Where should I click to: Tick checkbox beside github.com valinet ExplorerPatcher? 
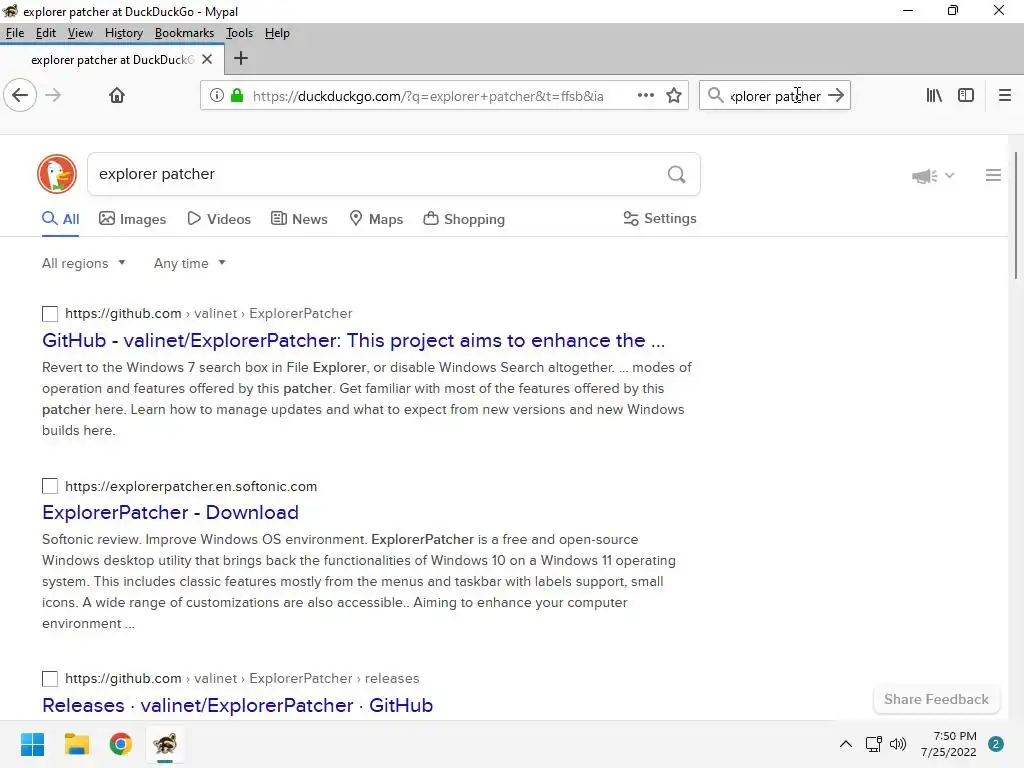pos(50,313)
